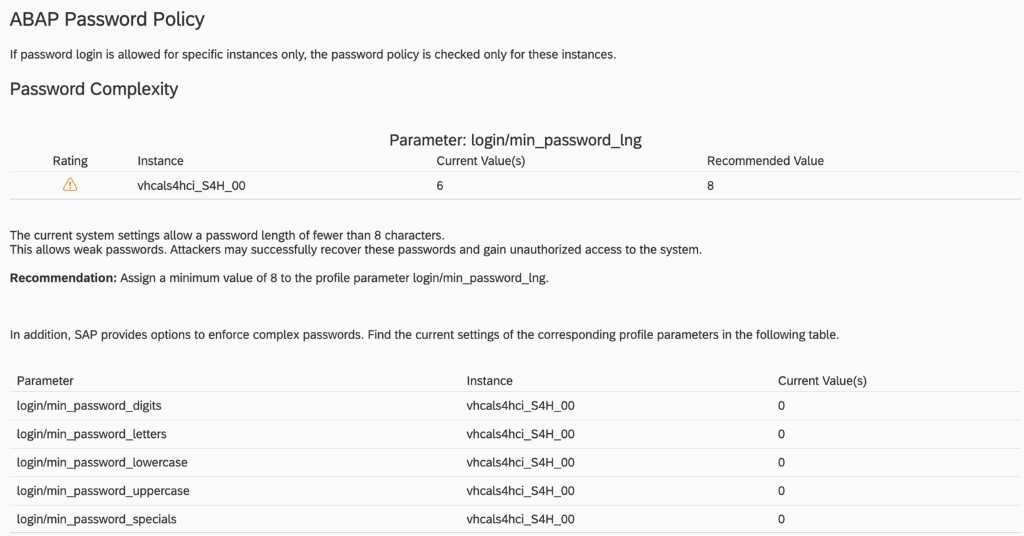Screen dimensions: 1024x536
Task: Select the login/min_password_uppercase parameter
Action: 103,491
